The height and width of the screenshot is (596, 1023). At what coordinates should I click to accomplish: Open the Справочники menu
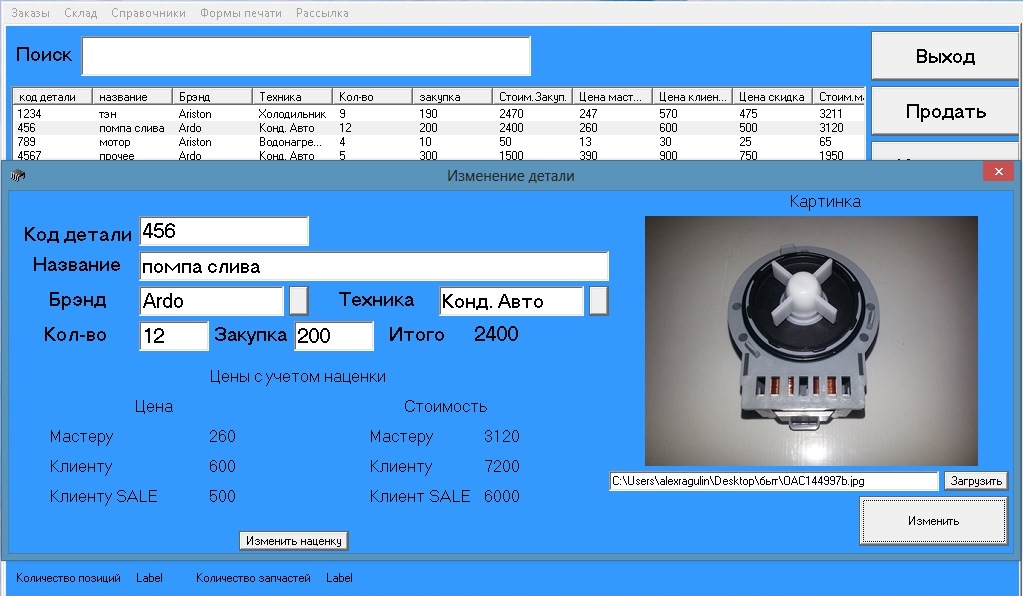148,13
